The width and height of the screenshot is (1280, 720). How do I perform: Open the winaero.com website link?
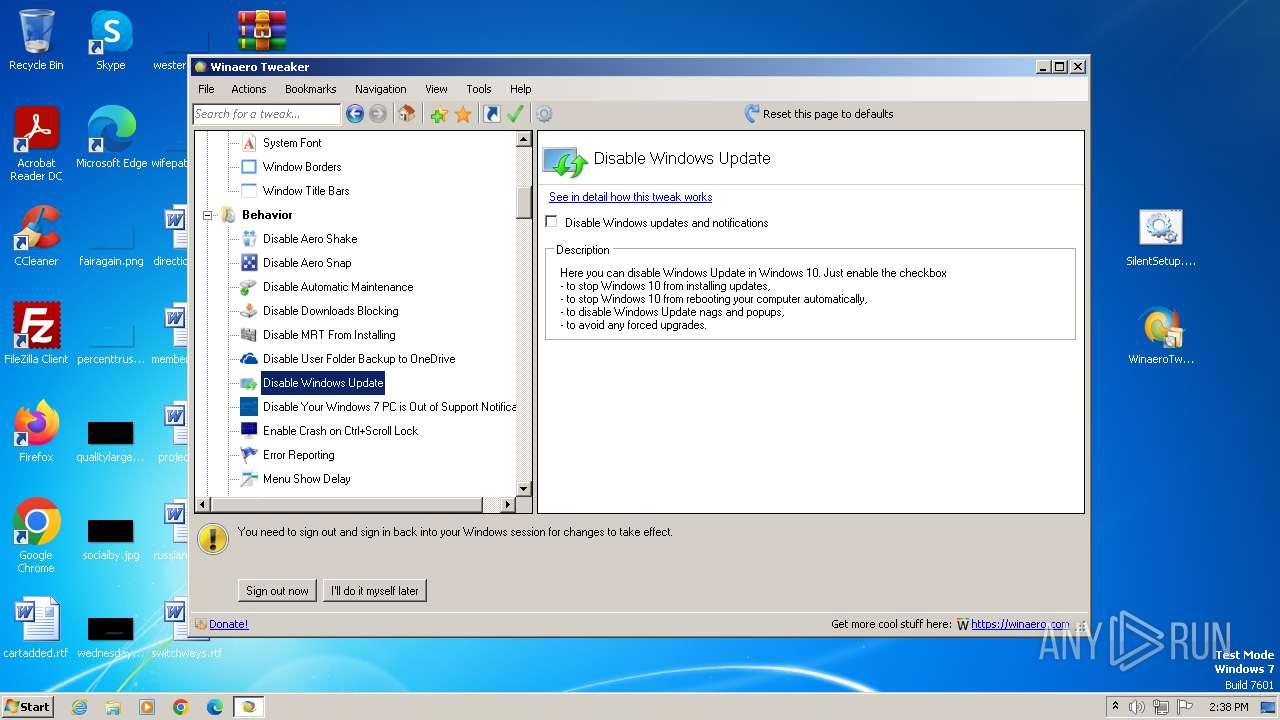[x=1020, y=624]
